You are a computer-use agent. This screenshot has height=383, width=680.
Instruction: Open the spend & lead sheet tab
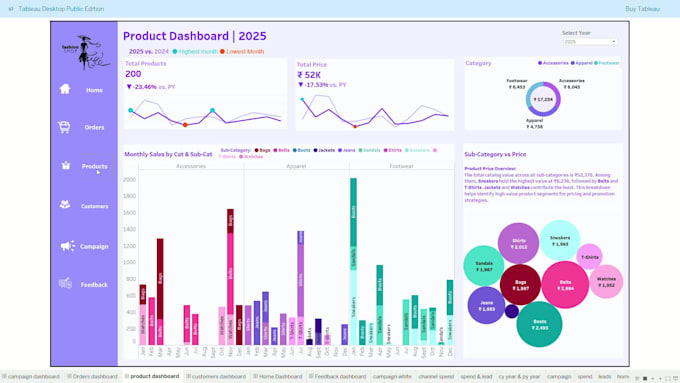[476, 376]
